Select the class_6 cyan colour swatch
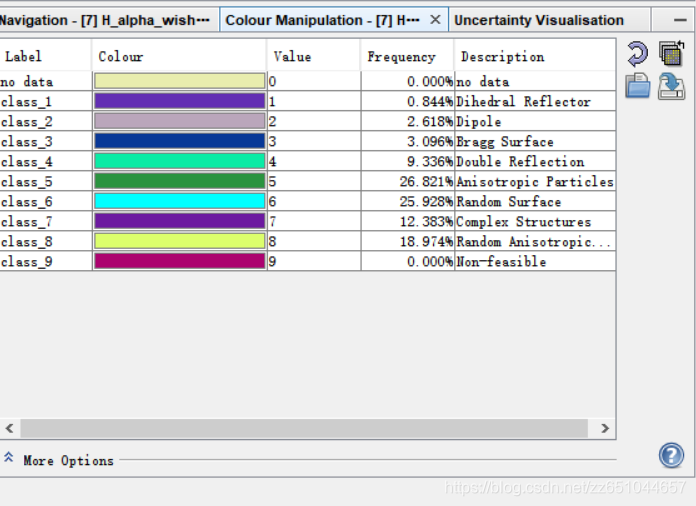This screenshot has width=696, height=506. (180, 201)
